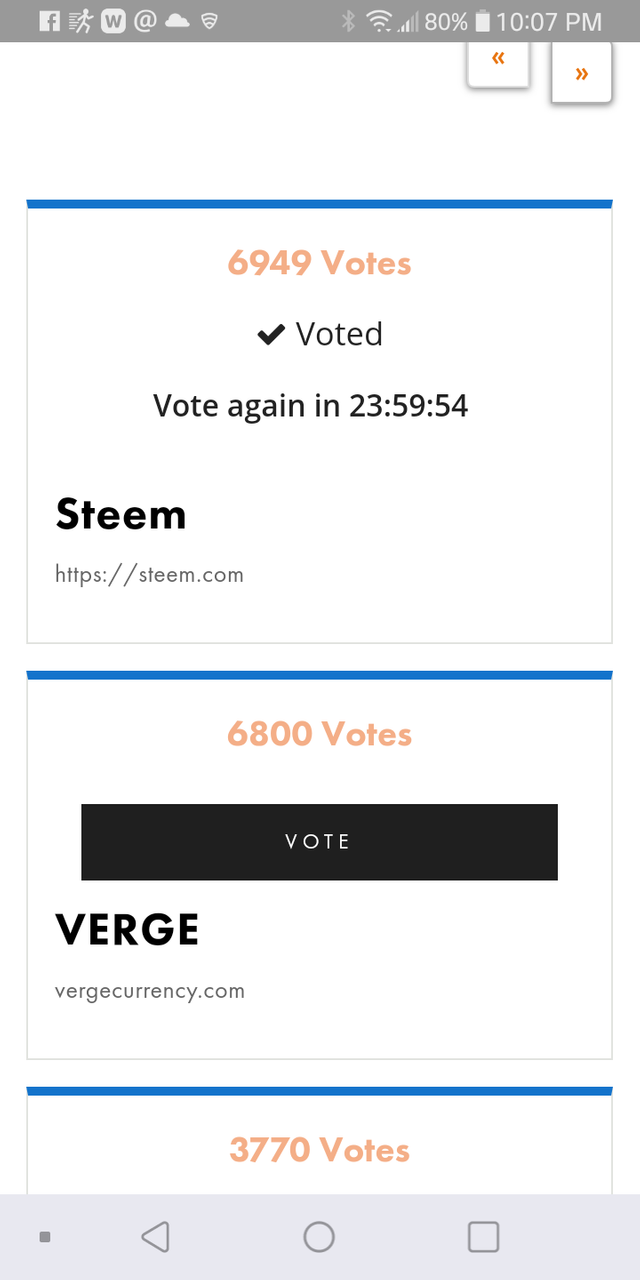Open recent apps with square button
The image size is (640, 1280).
tap(483, 1237)
